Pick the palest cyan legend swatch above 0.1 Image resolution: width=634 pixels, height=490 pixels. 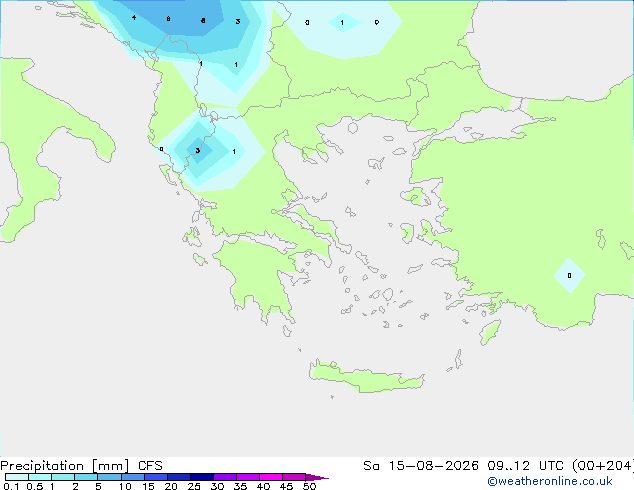(x=17, y=477)
